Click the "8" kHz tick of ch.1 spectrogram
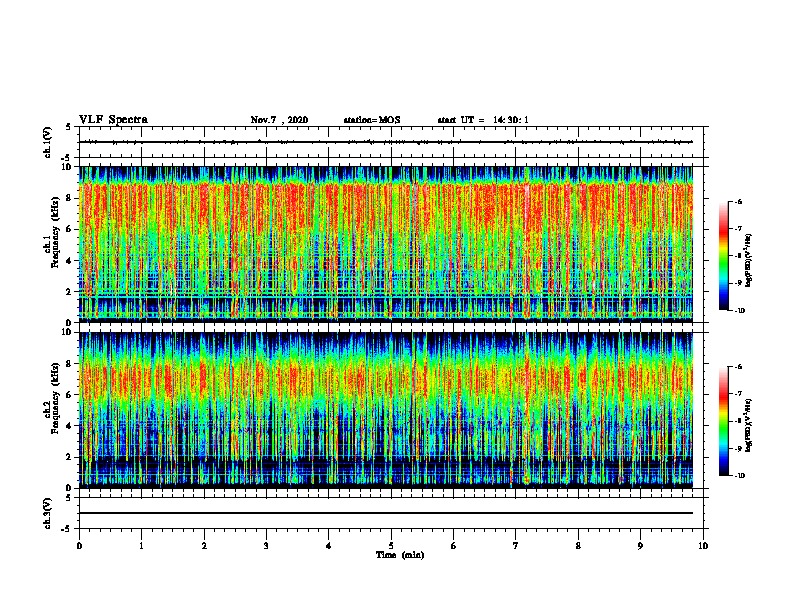The height and width of the screenshot is (612, 792). [70, 198]
